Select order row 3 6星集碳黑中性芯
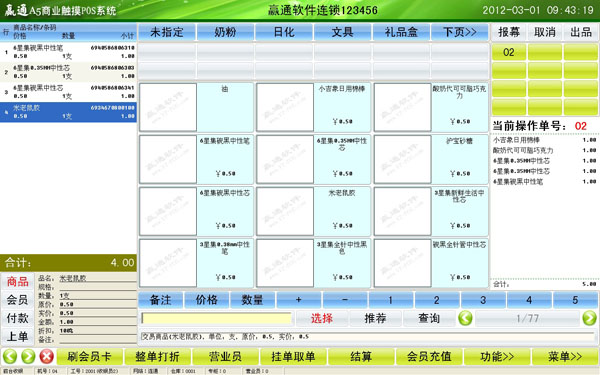Viewport: 600px width, 375px height. click(68, 92)
